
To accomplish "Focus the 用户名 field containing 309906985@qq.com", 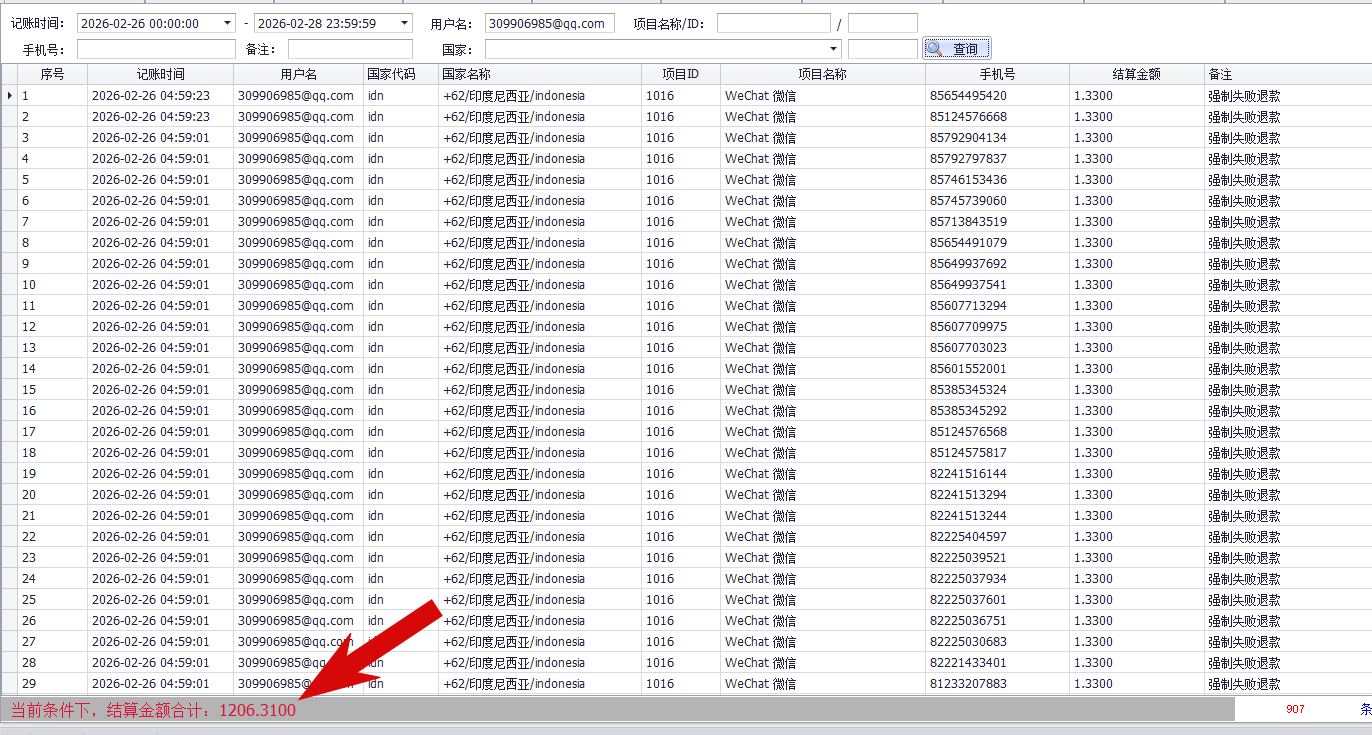I will pos(550,23).
